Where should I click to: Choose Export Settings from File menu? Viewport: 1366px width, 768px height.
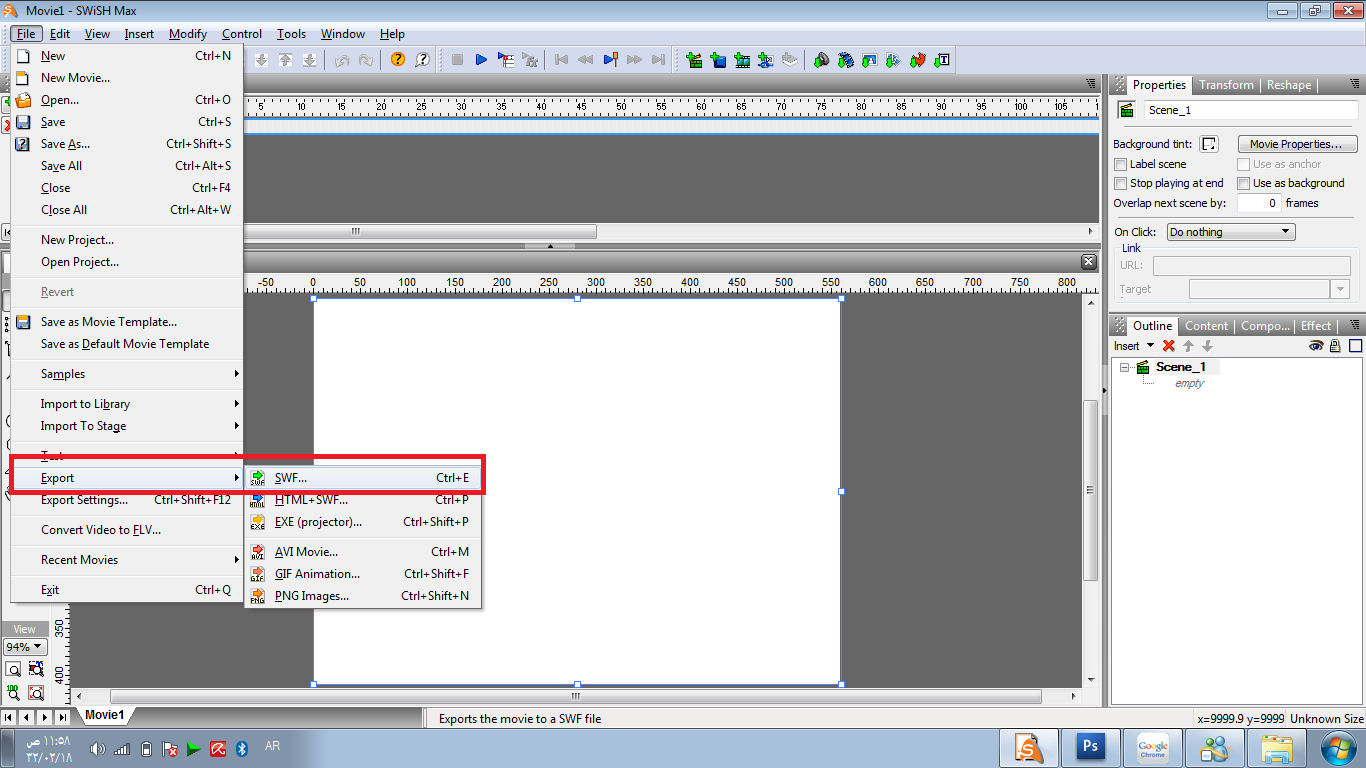(x=84, y=500)
